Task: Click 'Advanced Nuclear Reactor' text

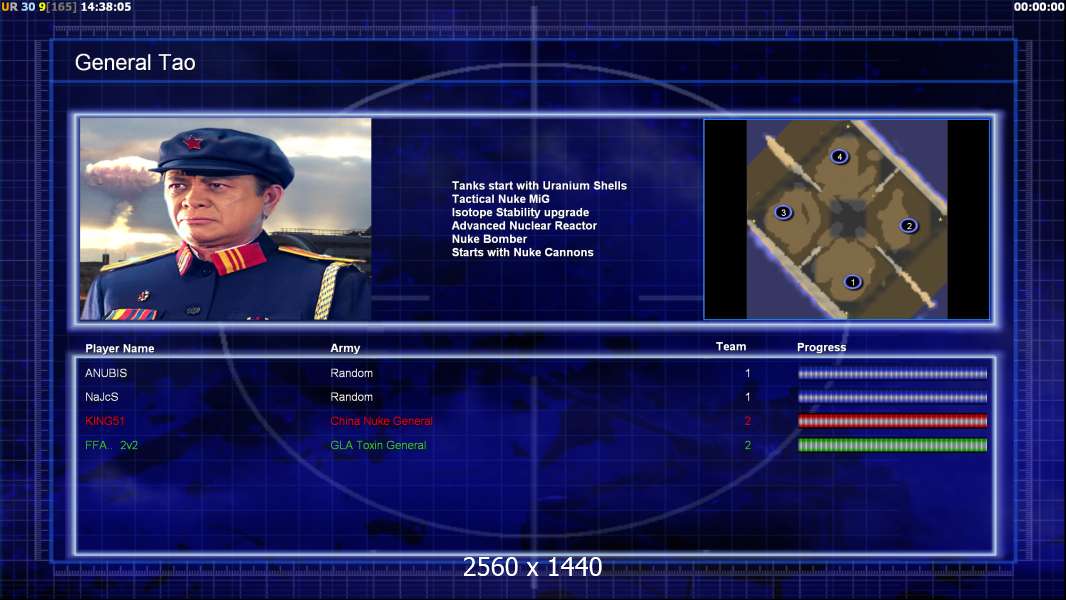Action: point(524,226)
